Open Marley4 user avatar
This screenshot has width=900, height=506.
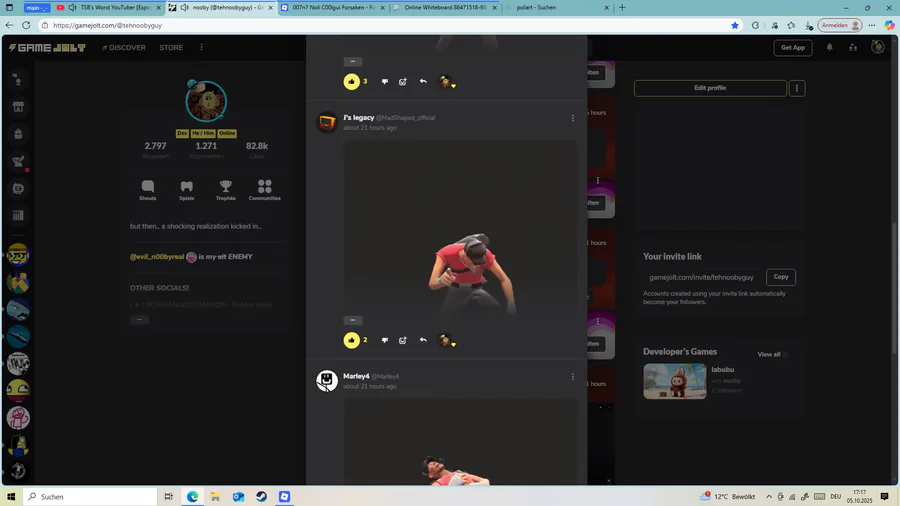tap(327, 380)
